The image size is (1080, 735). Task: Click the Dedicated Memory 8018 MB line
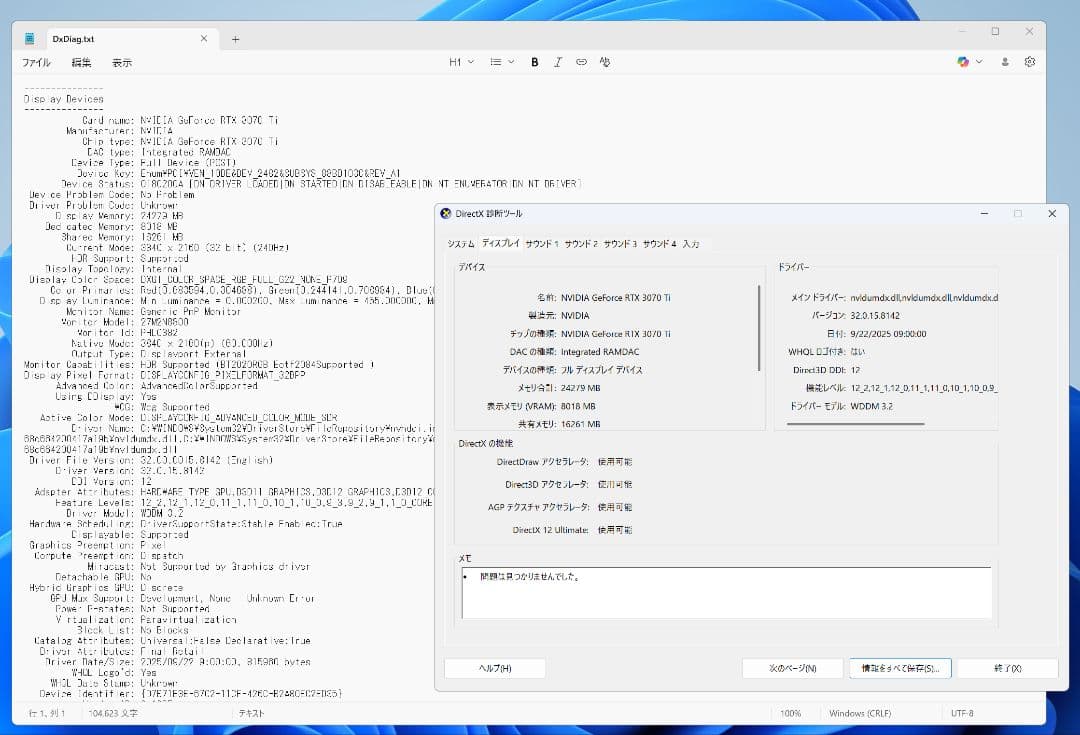[112, 227]
